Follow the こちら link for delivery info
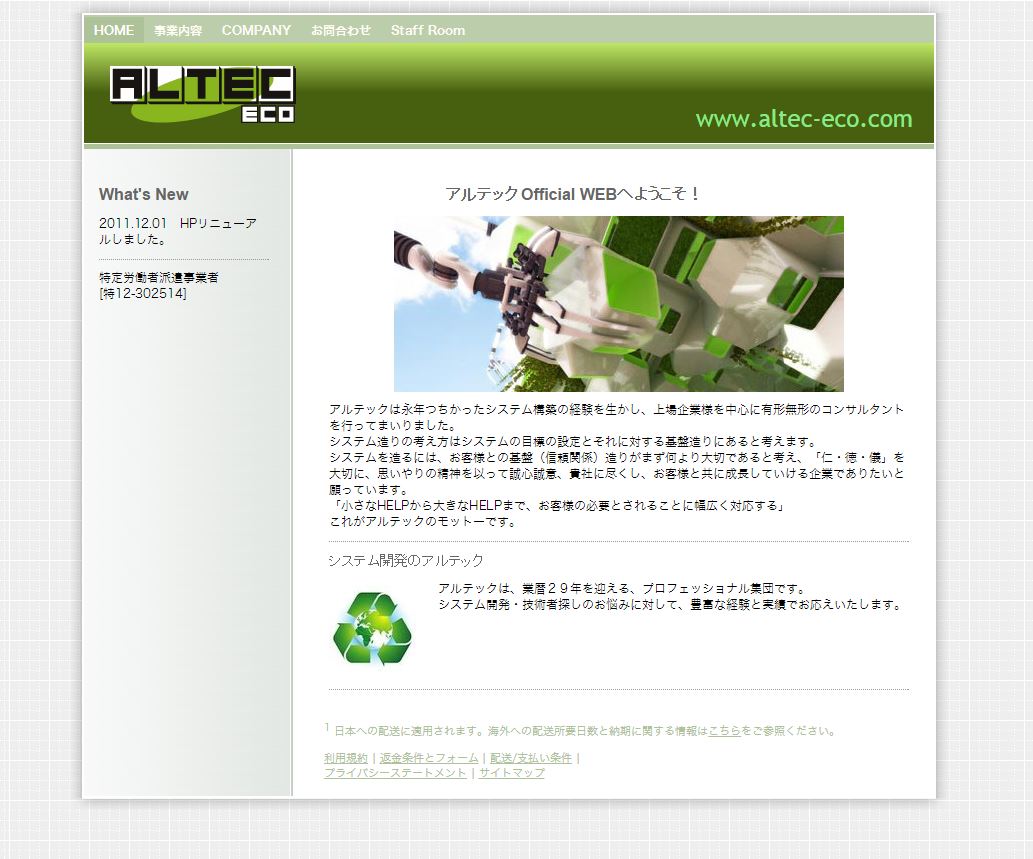 724,731
